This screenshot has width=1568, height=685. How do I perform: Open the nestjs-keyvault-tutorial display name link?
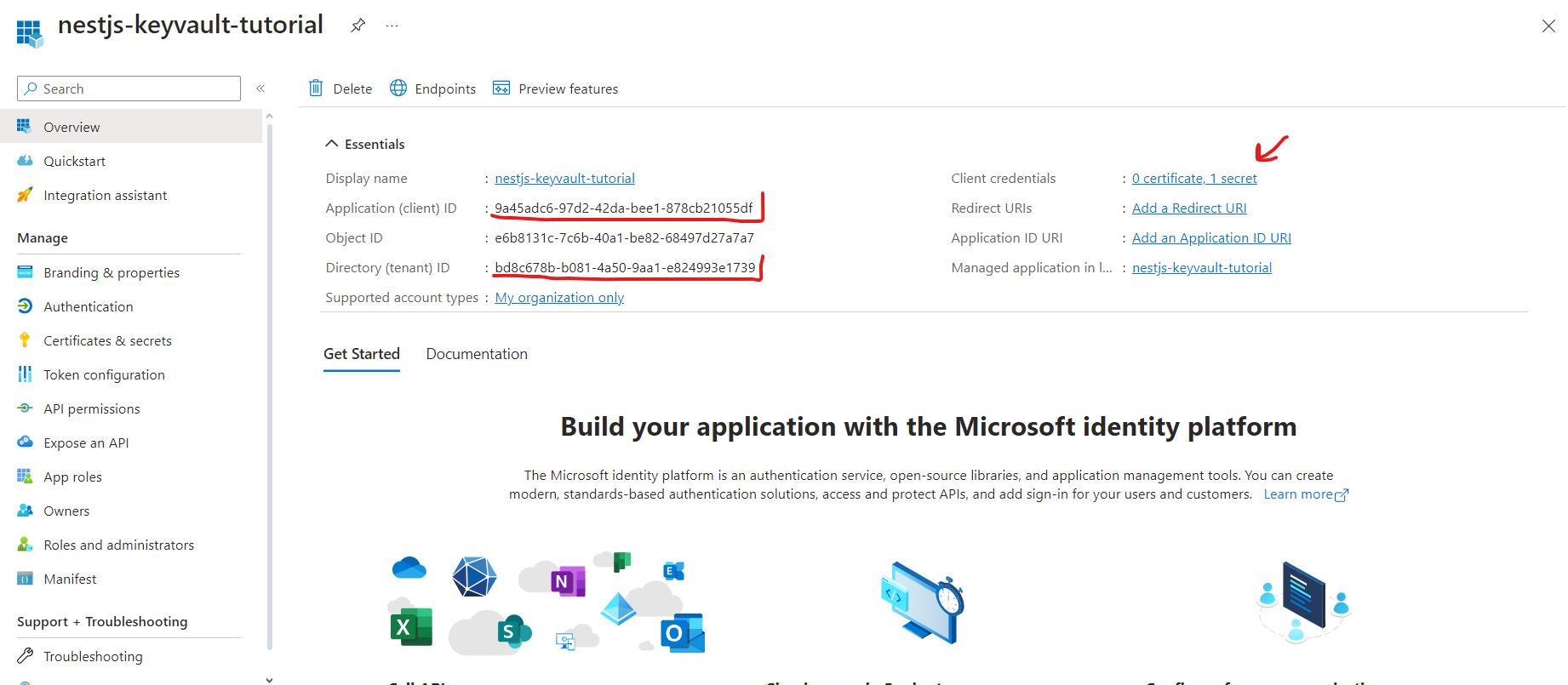tap(564, 178)
